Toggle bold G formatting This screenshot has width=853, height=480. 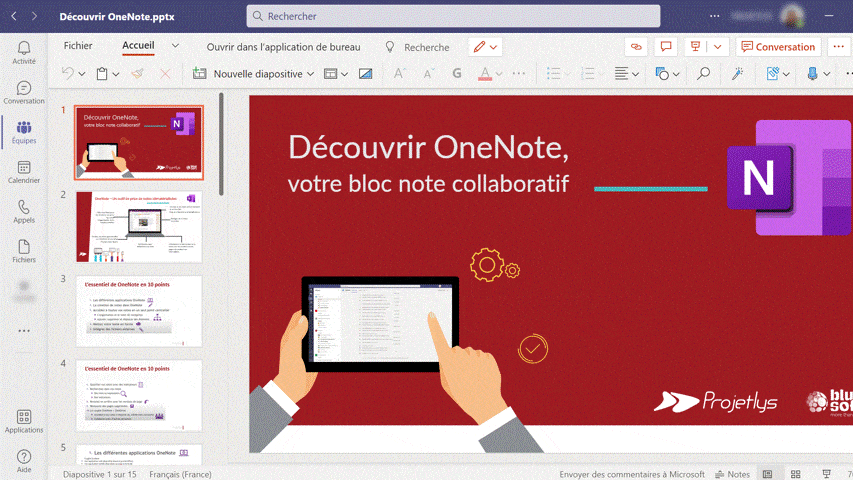457,73
